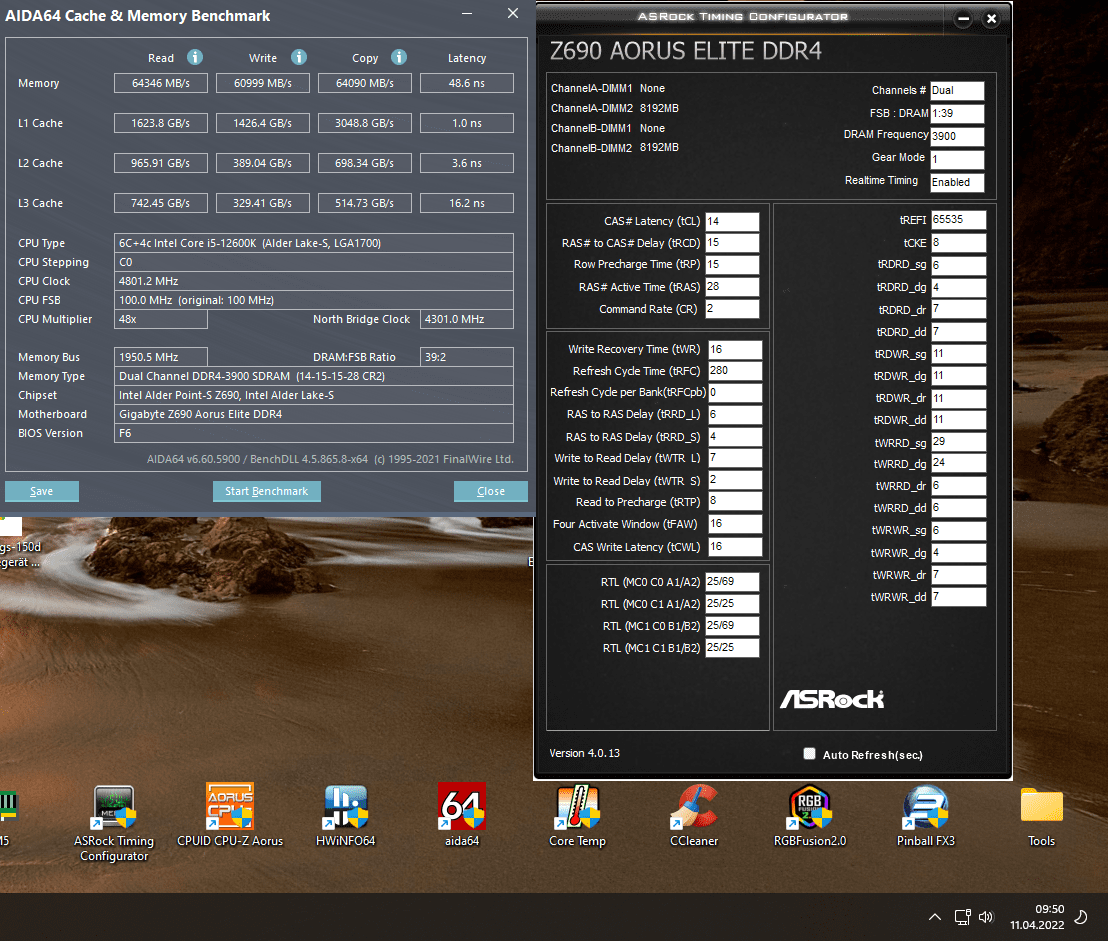Open the taskbar clock showing 09:50
Viewport: 1108px width, 941px height.
click(1037, 917)
